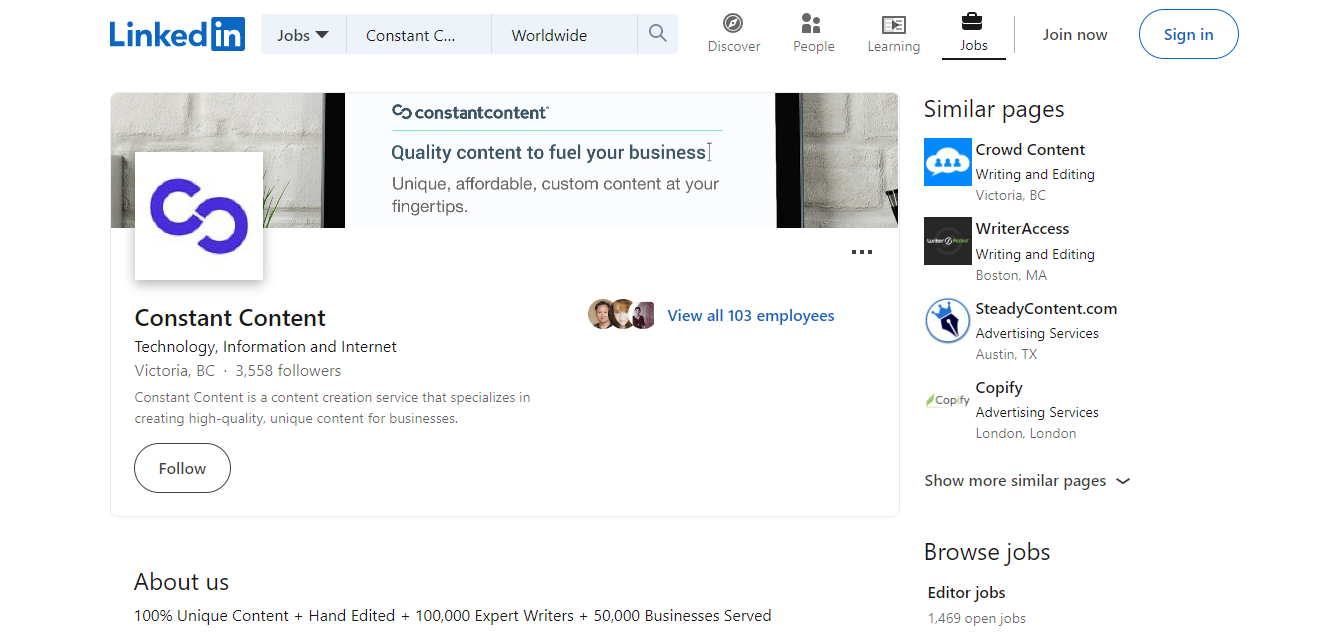Click the SteadyContent.com logo
The height and width of the screenshot is (643, 1321).
tap(948, 321)
